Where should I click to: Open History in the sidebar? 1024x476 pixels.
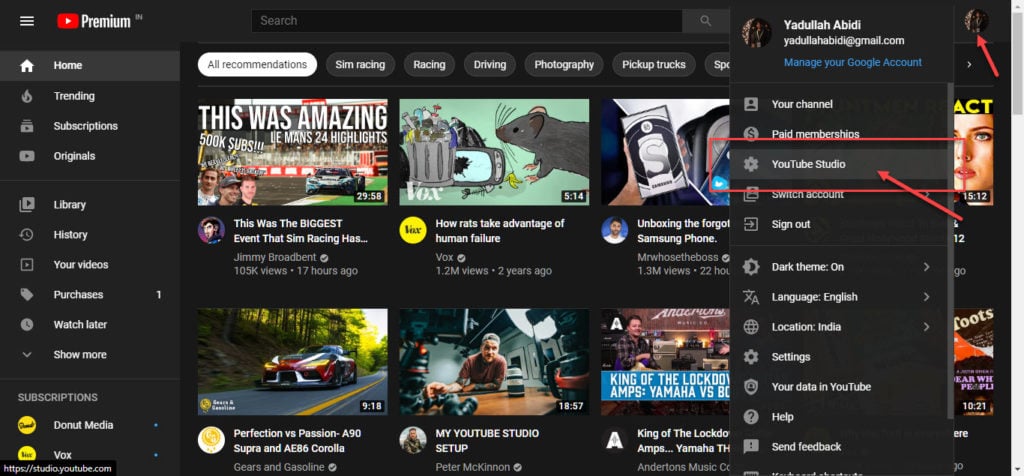tap(89, 234)
